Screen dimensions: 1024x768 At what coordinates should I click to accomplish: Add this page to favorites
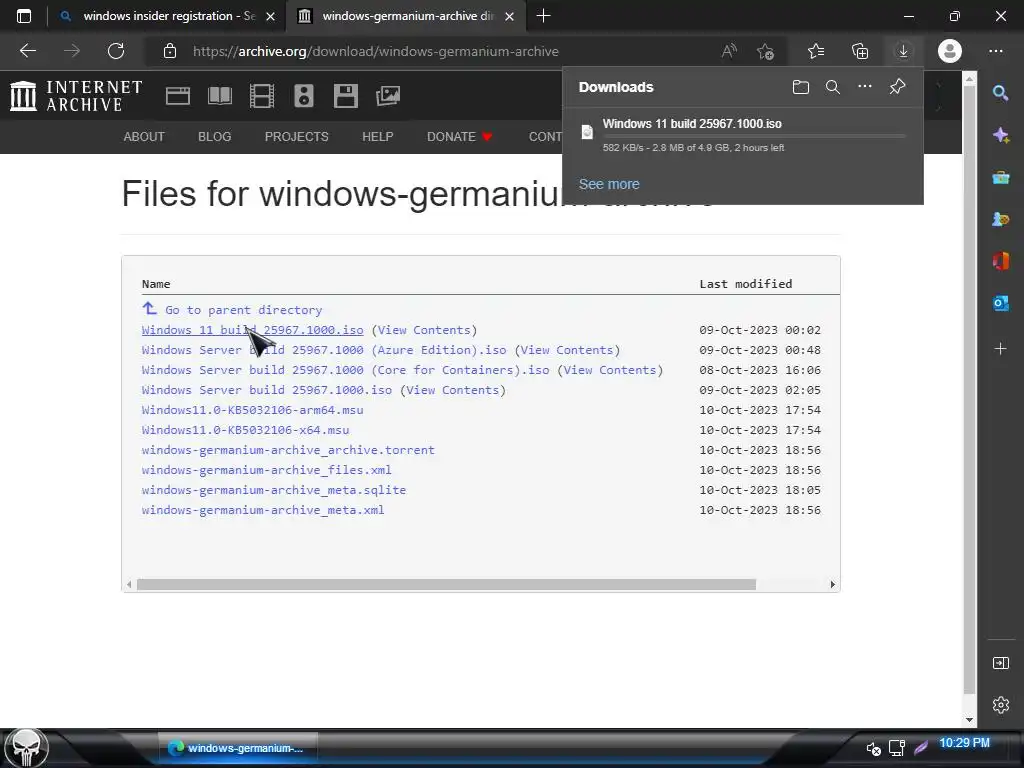coord(765,51)
